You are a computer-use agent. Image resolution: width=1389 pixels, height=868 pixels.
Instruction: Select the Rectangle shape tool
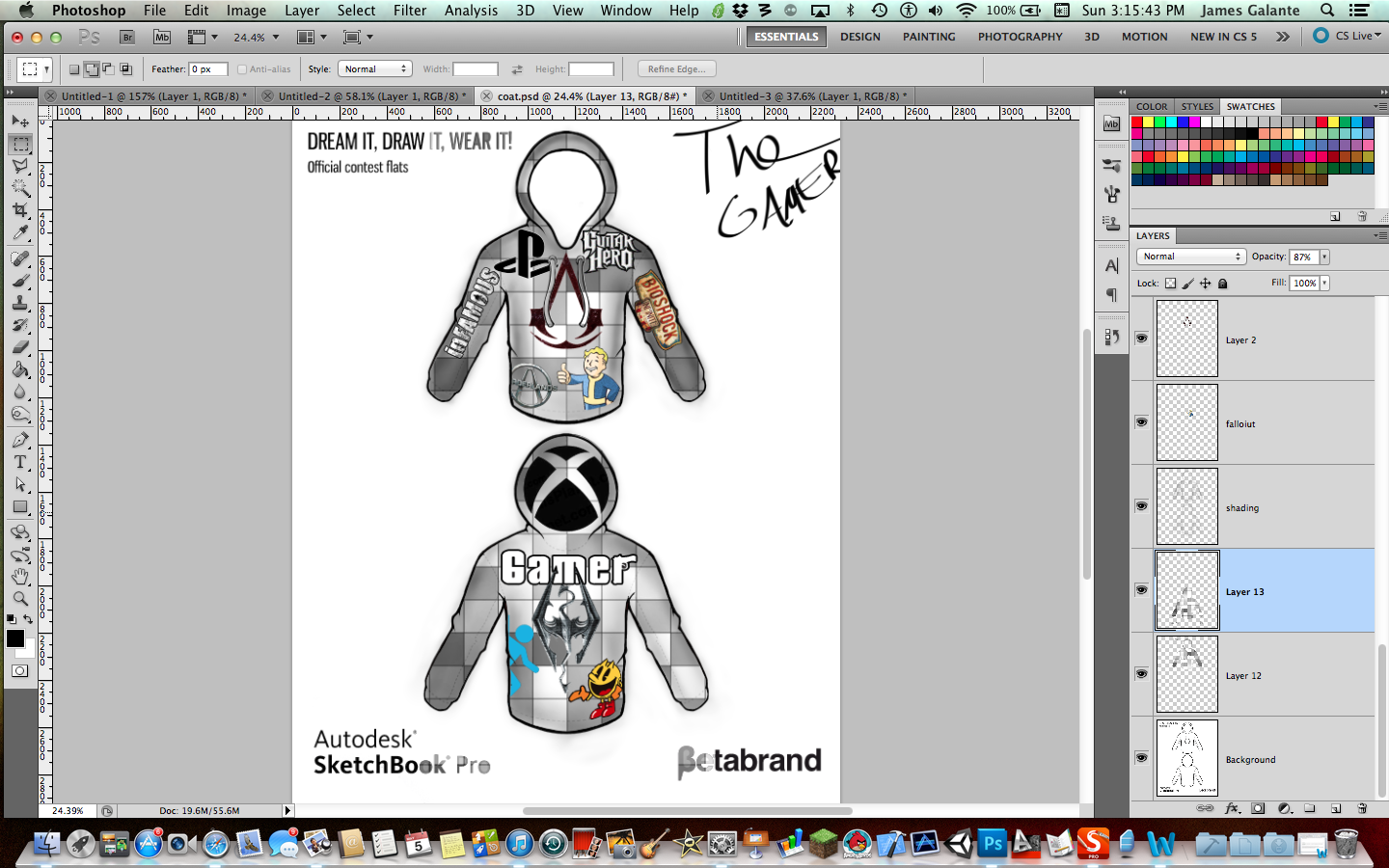pos(20,506)
